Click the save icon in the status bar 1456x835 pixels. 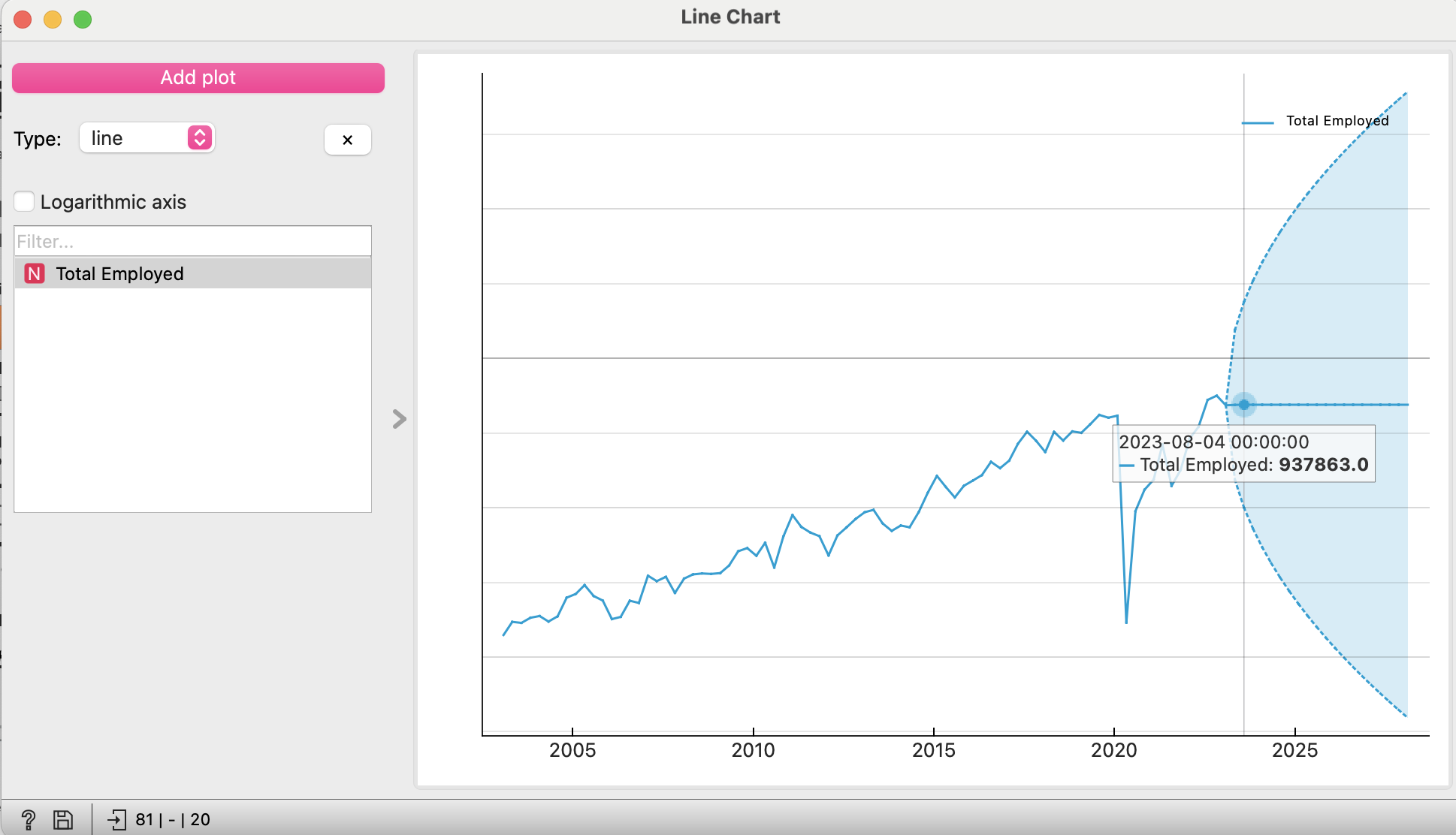pyautogui.click(x=63, y=819)
